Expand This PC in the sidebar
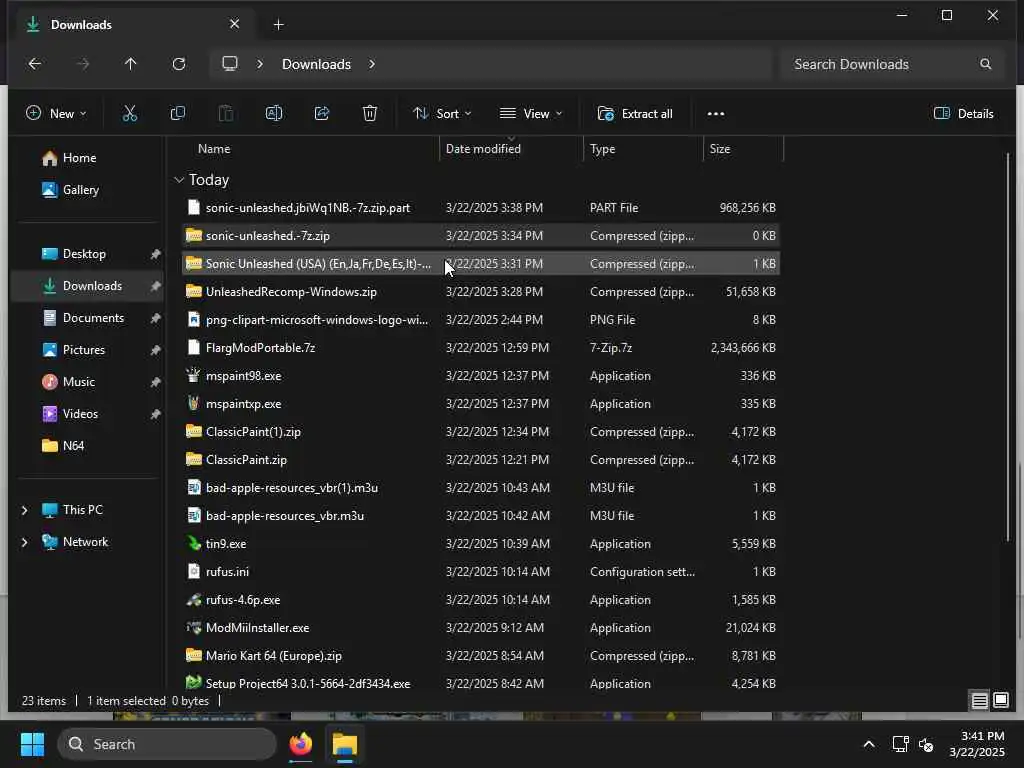The width and height of the screenshot is (1024, 768). (x=24, y=510)
